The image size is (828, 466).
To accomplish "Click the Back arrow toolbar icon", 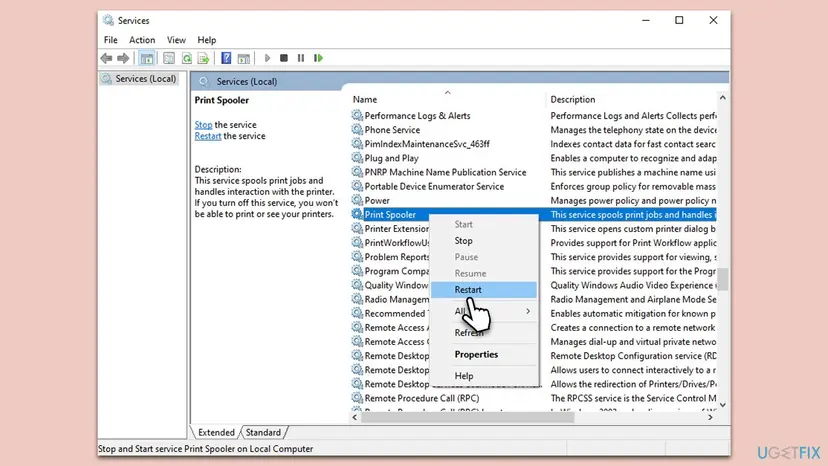I will click(x=106, y=58).
